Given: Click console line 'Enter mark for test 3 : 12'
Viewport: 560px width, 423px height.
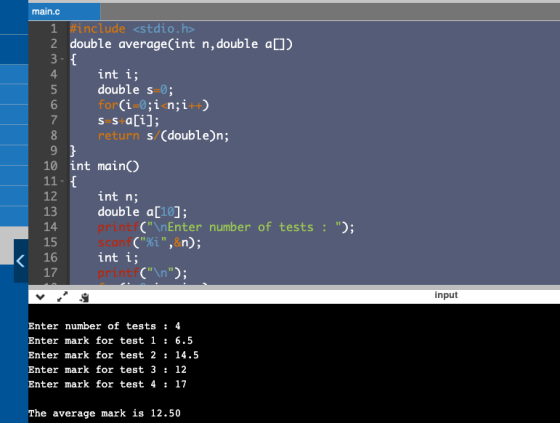Looking at the screenshot, I should 108,370.
